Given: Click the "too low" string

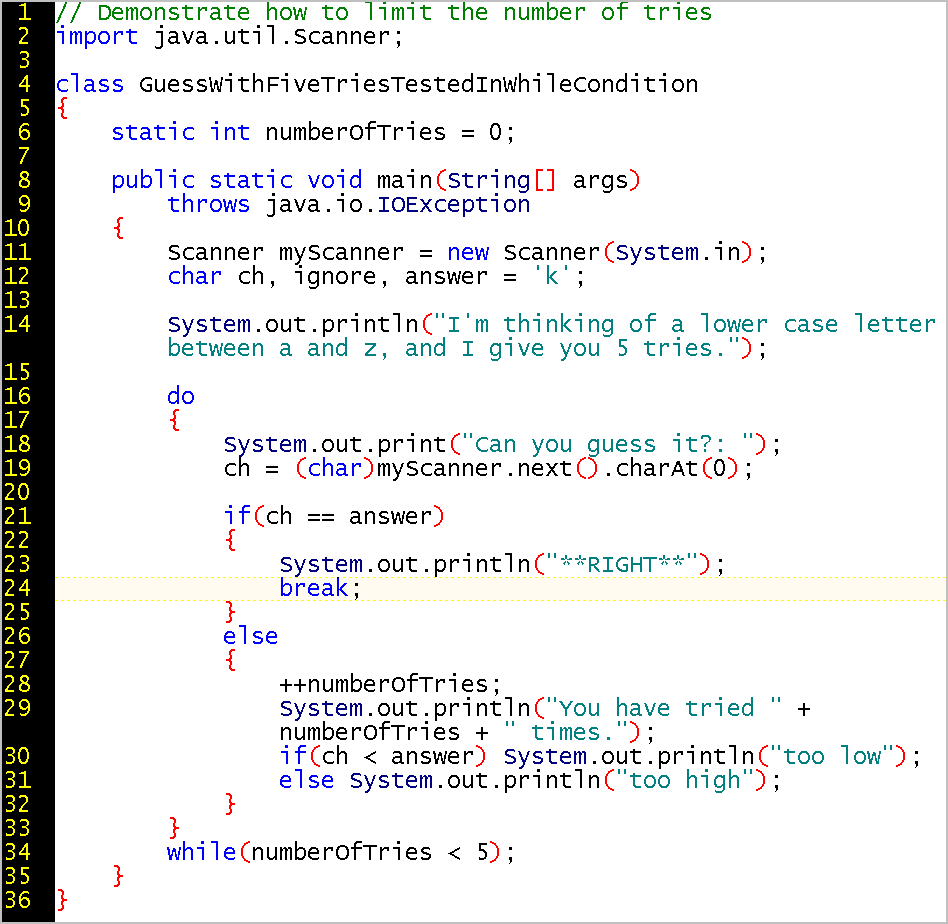Looking at the screenshot, I should point(831,756).
